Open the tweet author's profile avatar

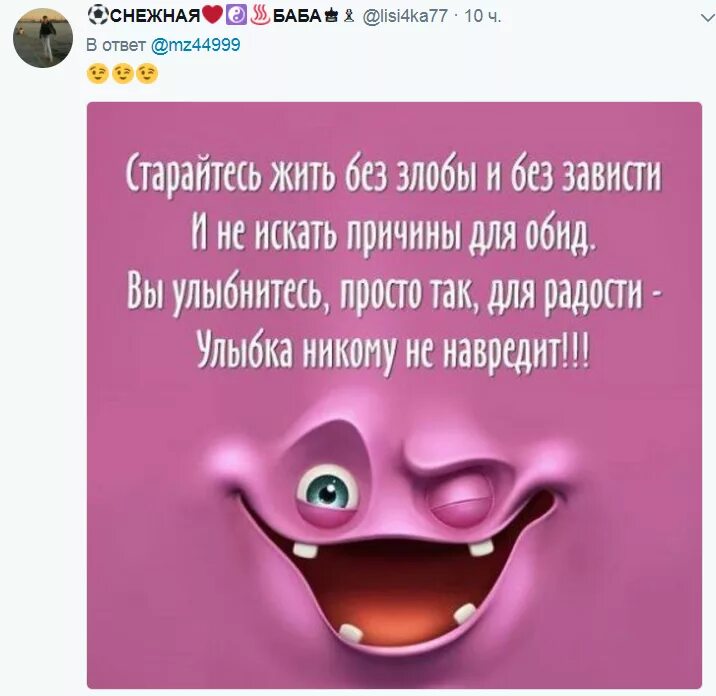(x=43, y=38)
